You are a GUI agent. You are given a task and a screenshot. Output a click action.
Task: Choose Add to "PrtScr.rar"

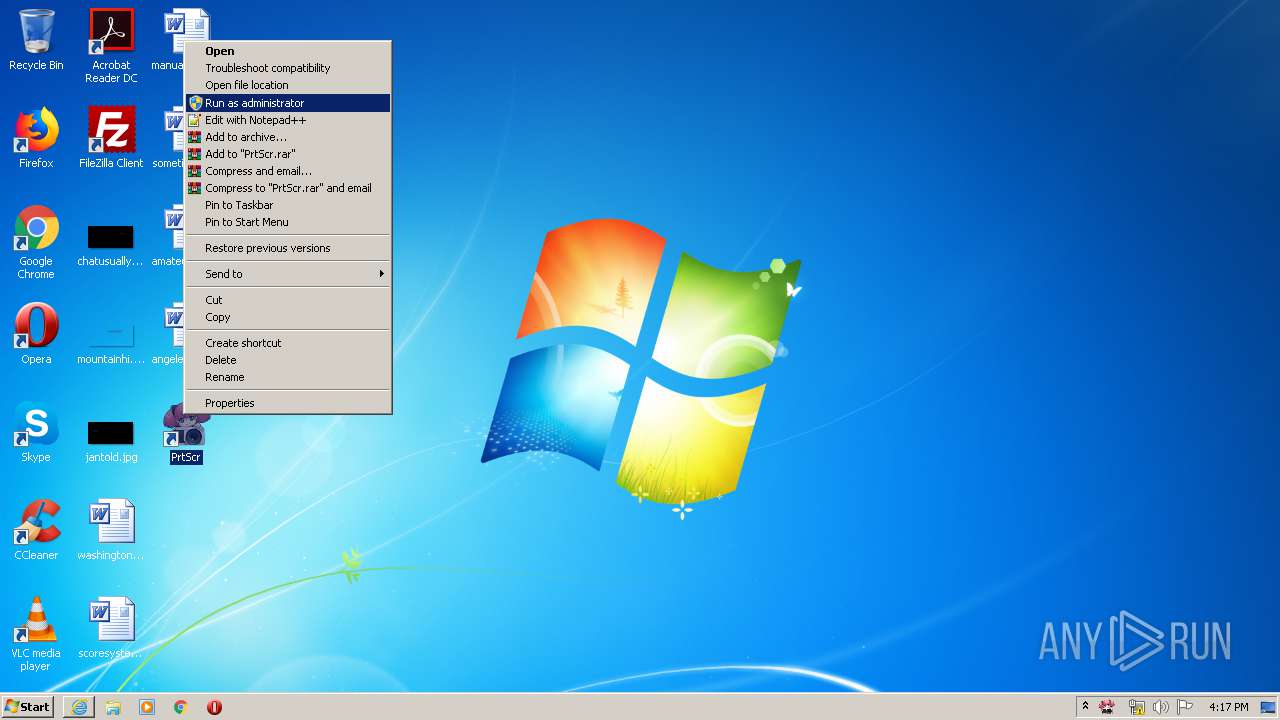pos(288,154)
